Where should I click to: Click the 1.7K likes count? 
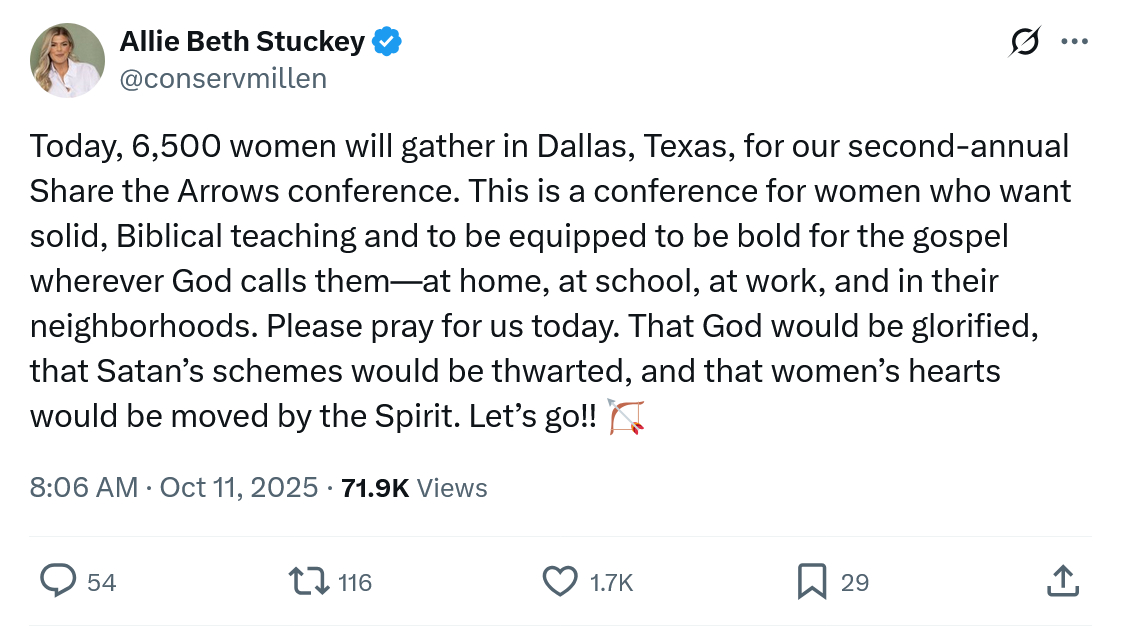(612, 582)
